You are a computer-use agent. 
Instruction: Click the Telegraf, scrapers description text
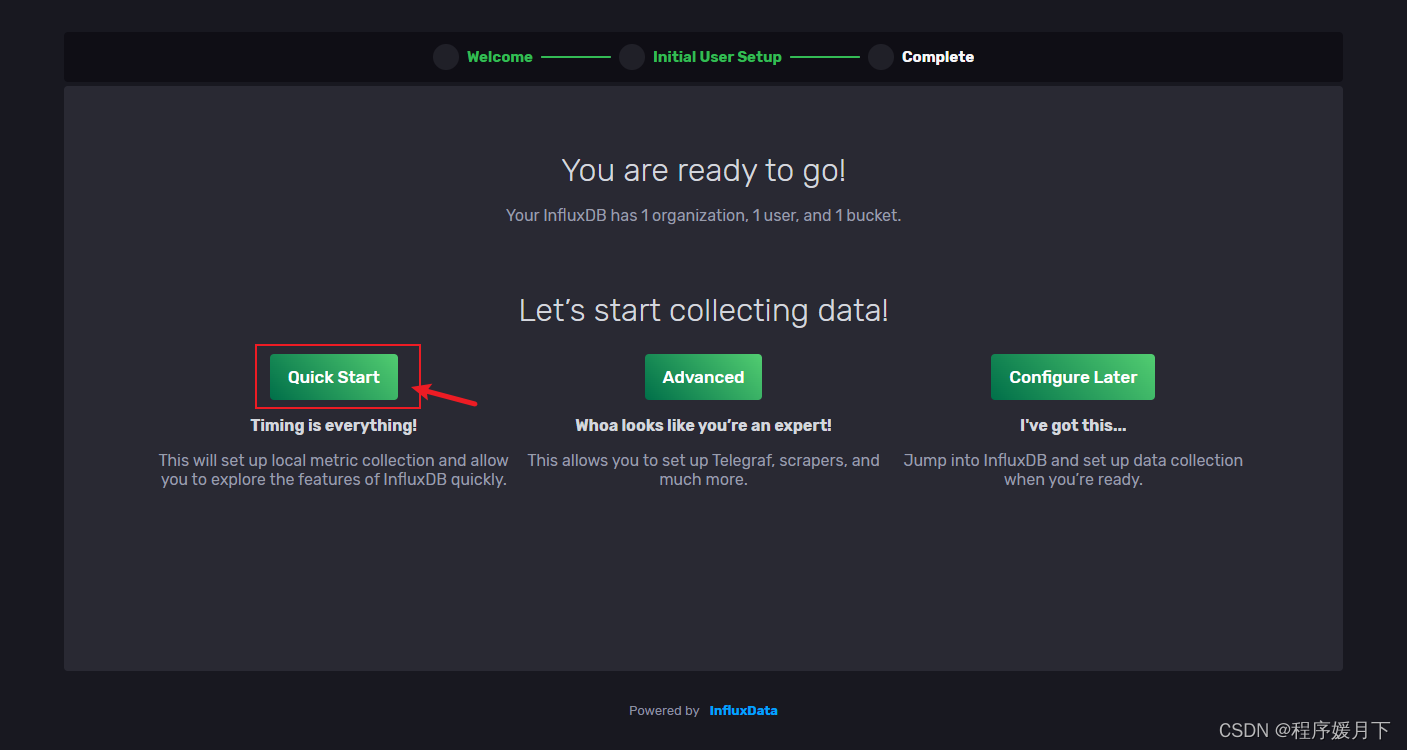(703, 470)
